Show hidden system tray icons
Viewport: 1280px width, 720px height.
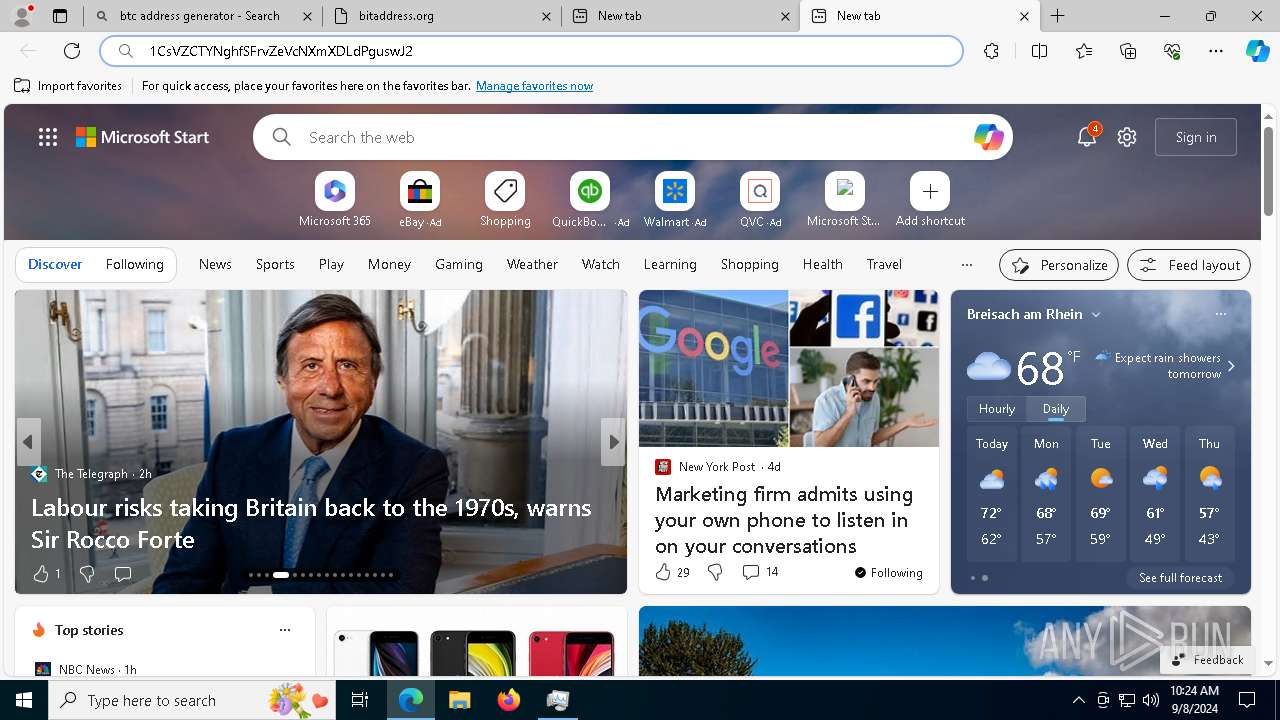click(x=1078, y=700)
